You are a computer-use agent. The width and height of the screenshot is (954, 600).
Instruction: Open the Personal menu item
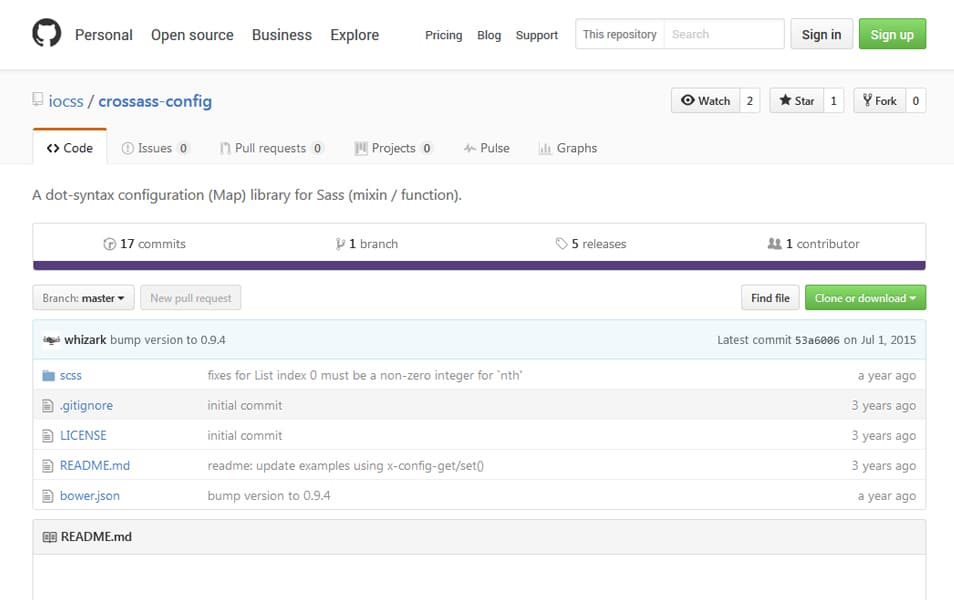tap(103, 35)
